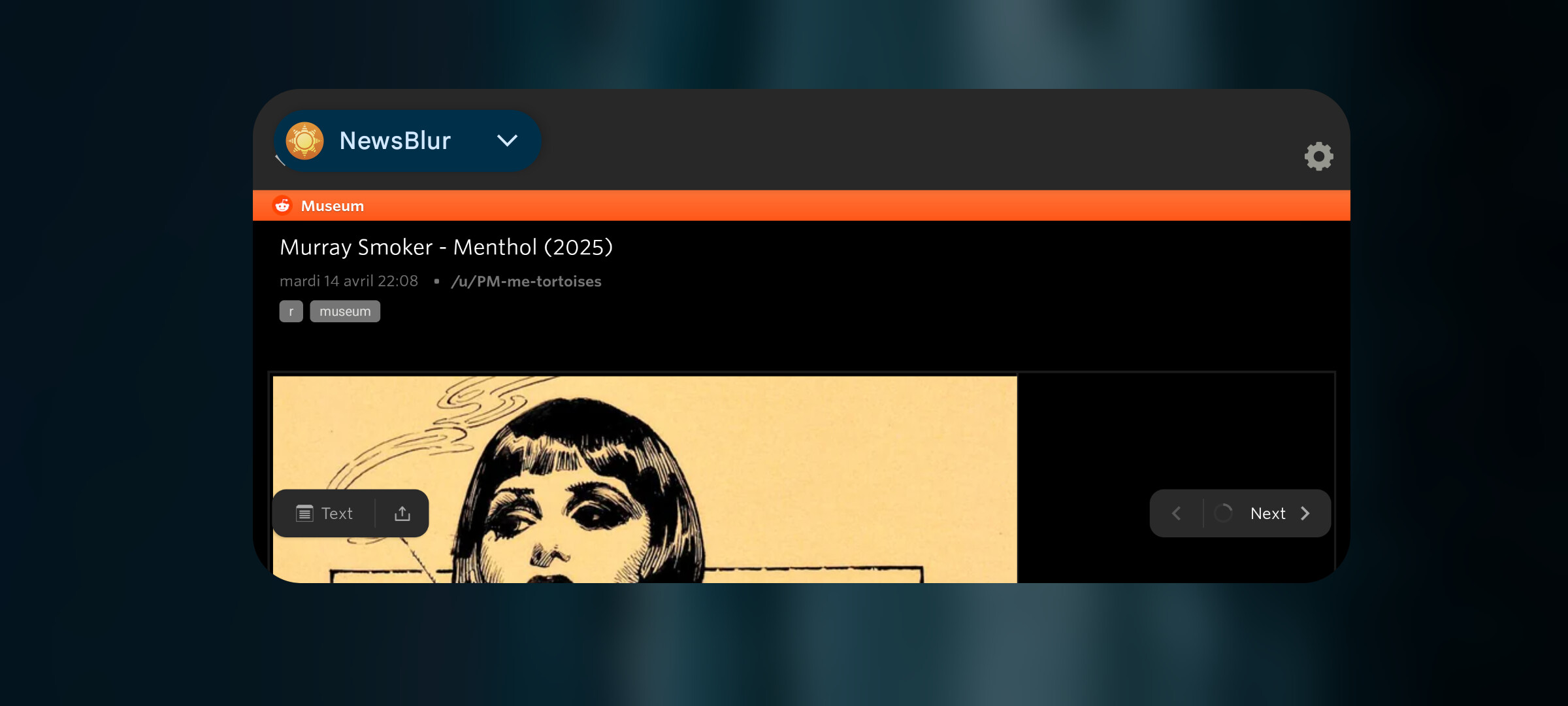
Task: Click the orange Museum feed header bar
Action: (801, 205)
